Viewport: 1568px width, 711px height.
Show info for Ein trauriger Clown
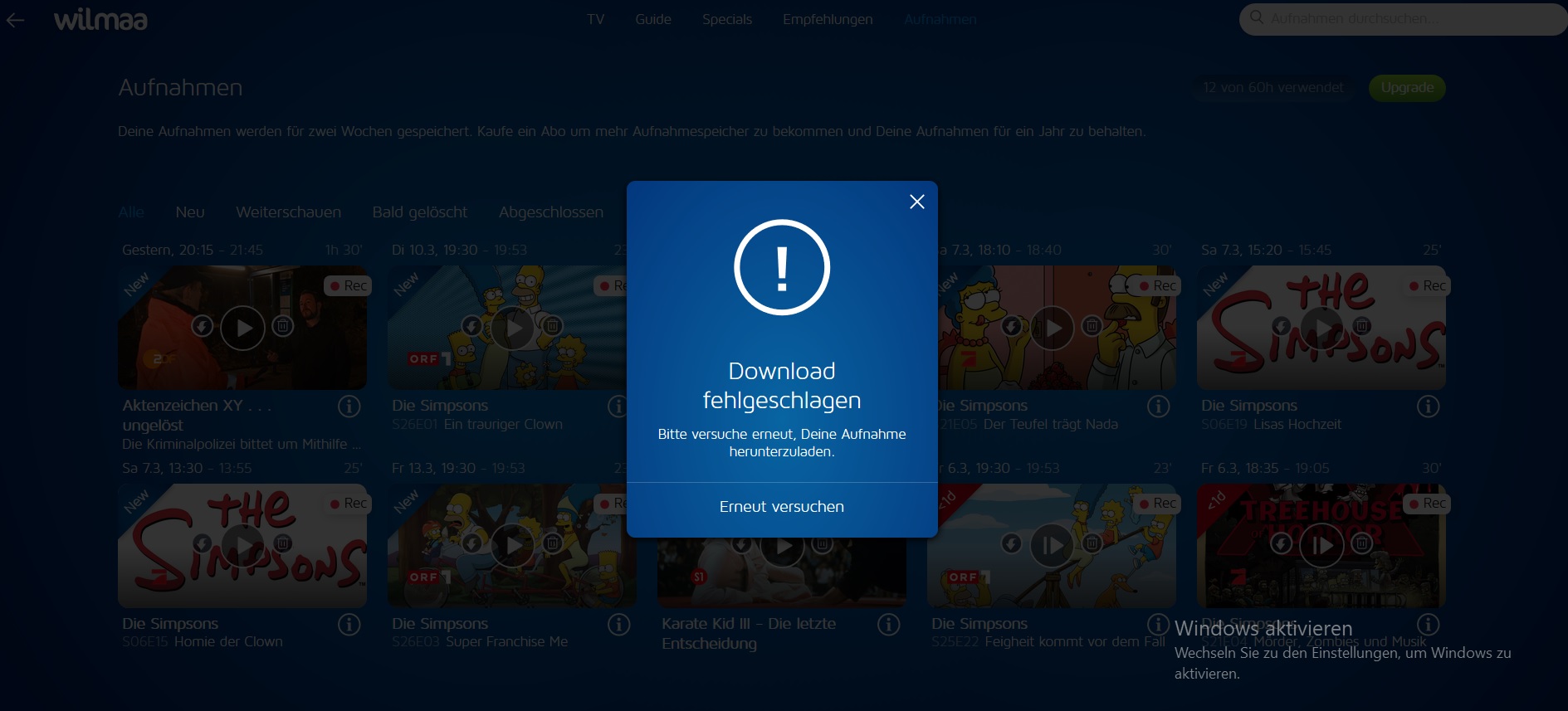[x=618, y=407]
